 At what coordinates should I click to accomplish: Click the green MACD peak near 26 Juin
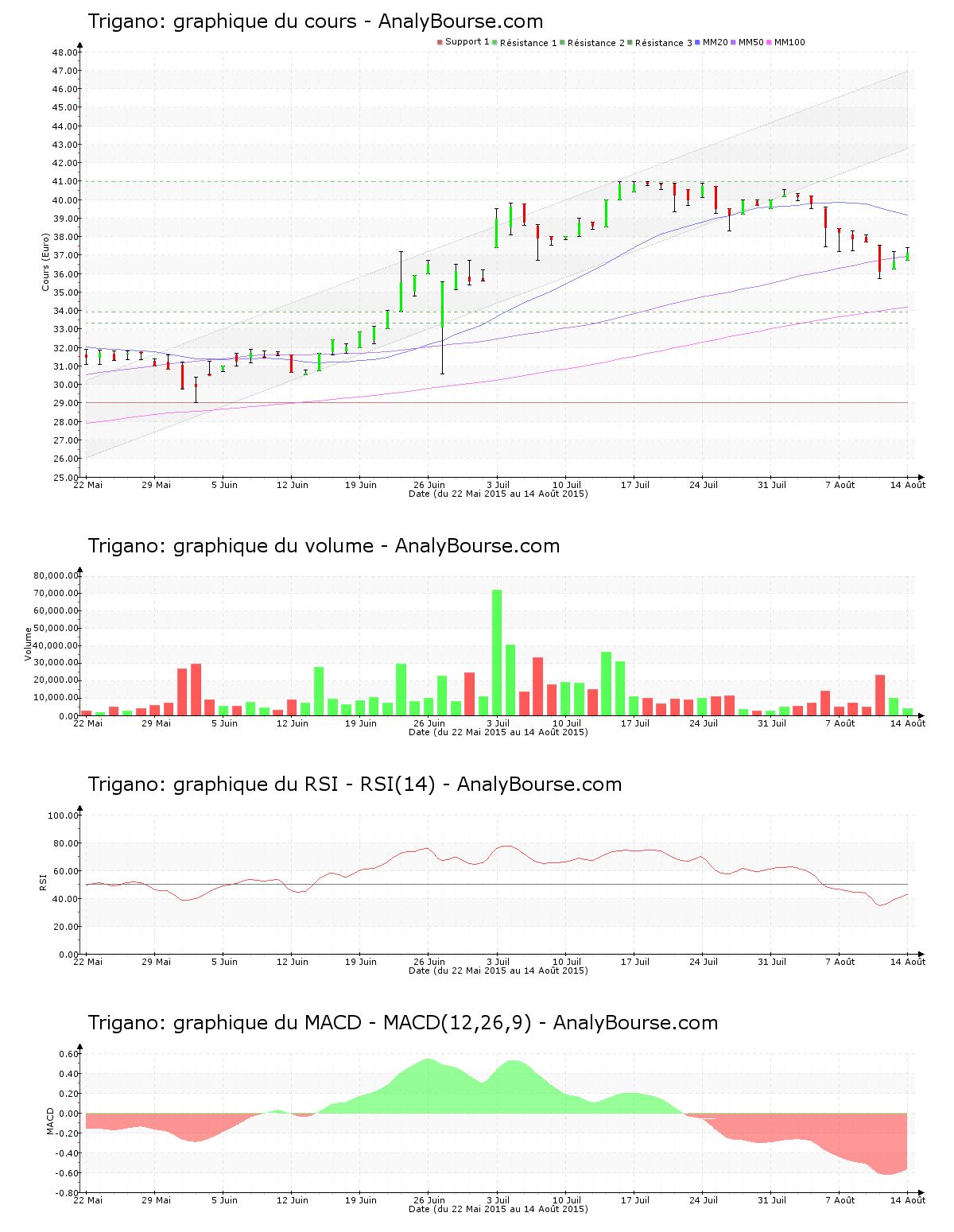click(x=429, y=1085)
